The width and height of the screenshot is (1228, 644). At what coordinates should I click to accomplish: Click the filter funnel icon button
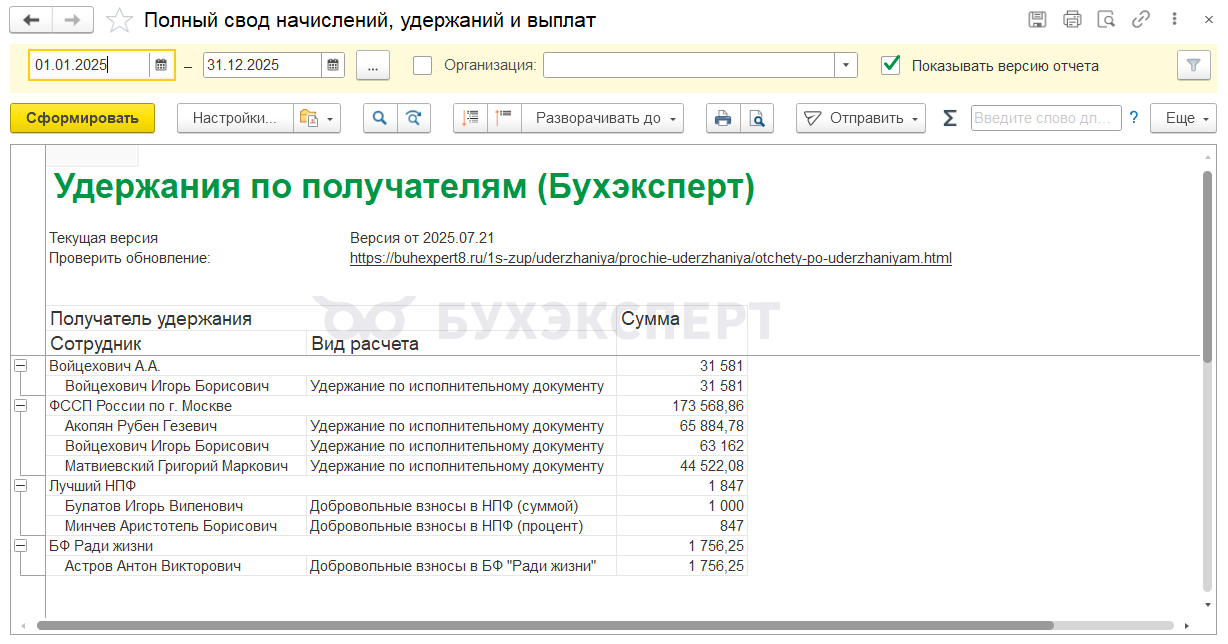tap(1193, 65)
